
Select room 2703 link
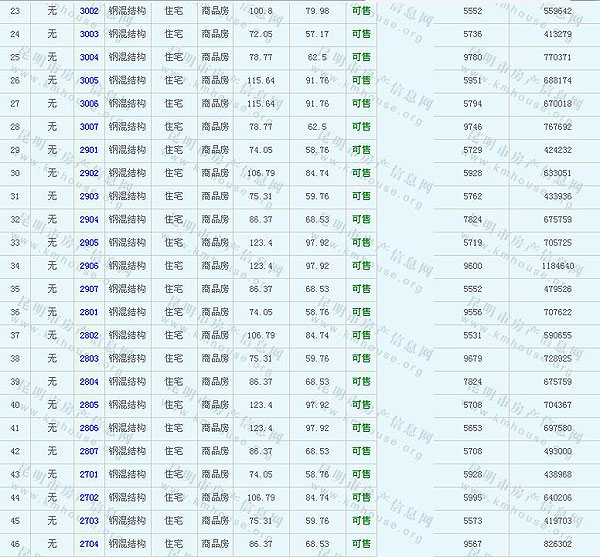89,521
